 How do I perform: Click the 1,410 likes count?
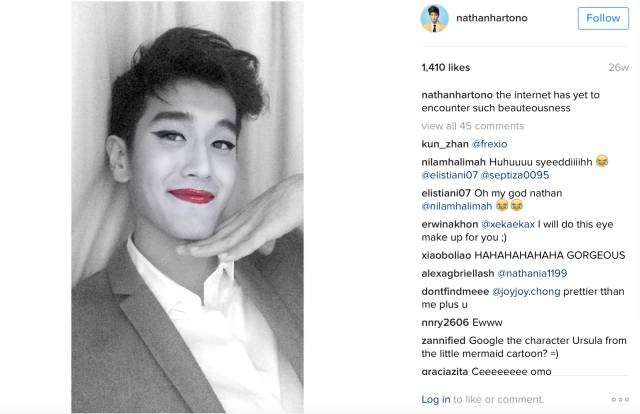click(445, 67)
